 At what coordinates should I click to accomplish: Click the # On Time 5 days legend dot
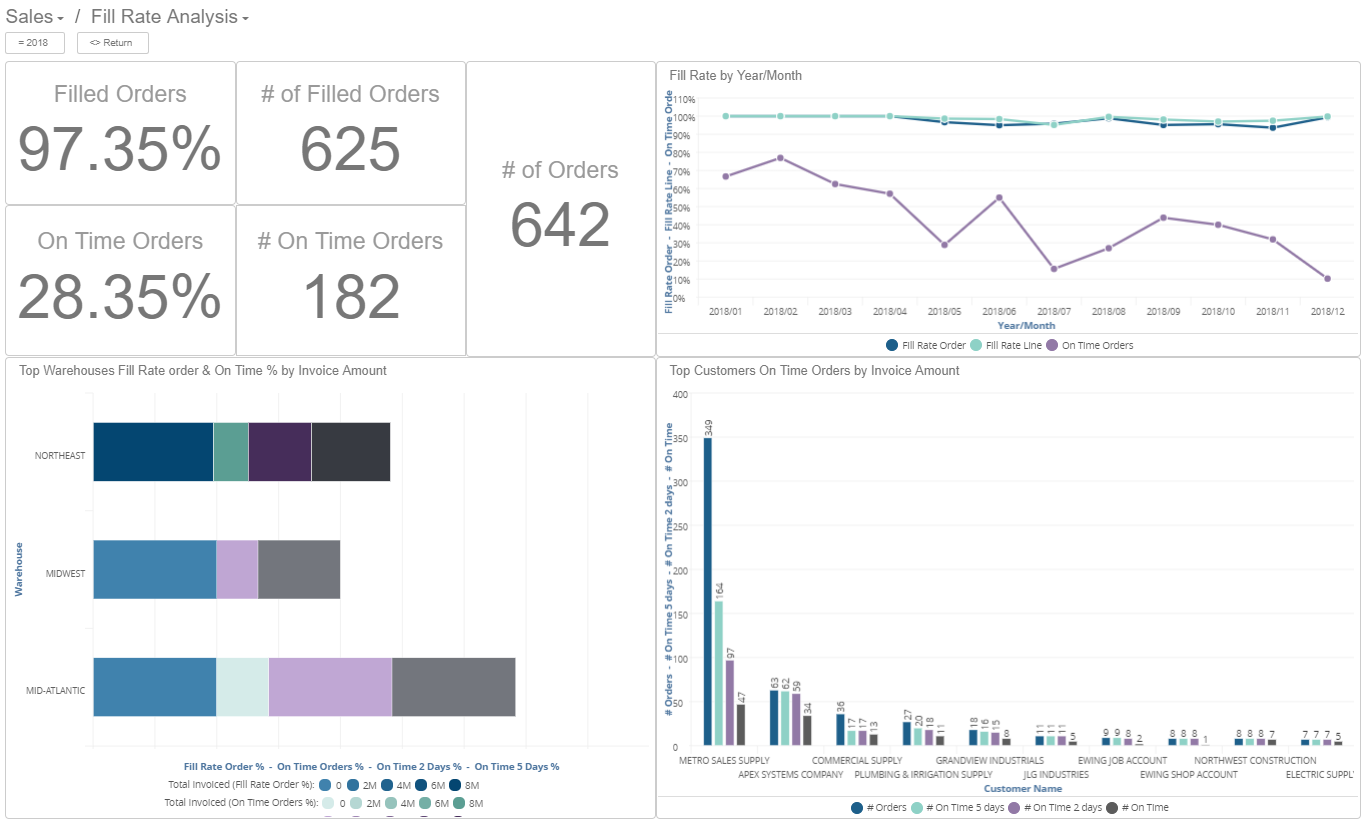tap(915, 807)
